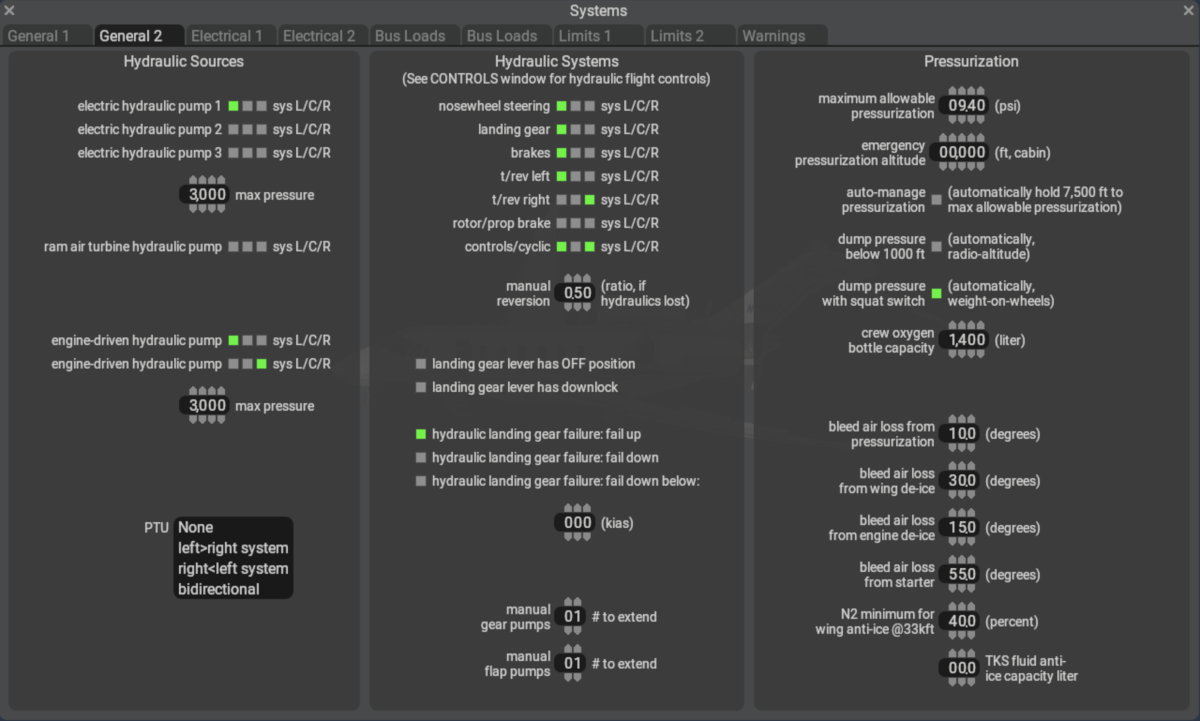Toggle electric hydraulic pump 1 left system box
1200x721 pixels.
(x=233, y=106)
